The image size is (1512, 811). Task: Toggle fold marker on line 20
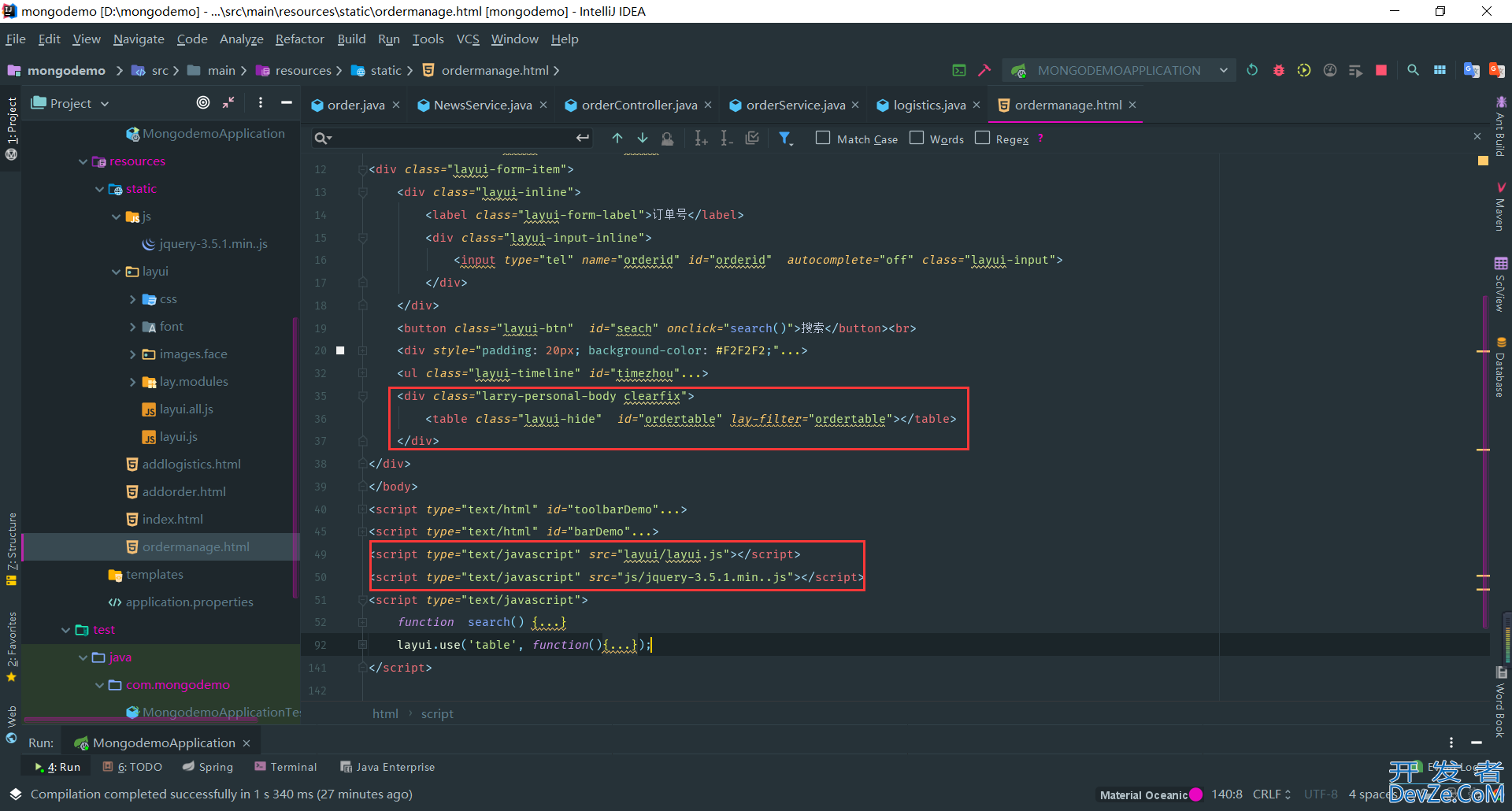click(363, 350)
